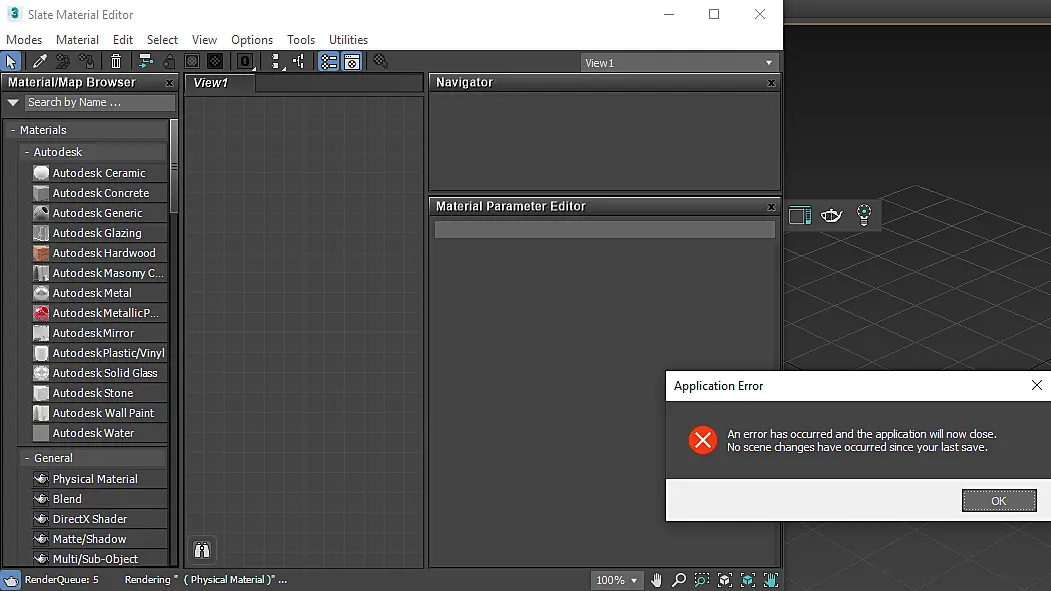This screenshot has height=591, width=1051.
Task: Select Autodesk Hardwood material
Action: [99, 253]
